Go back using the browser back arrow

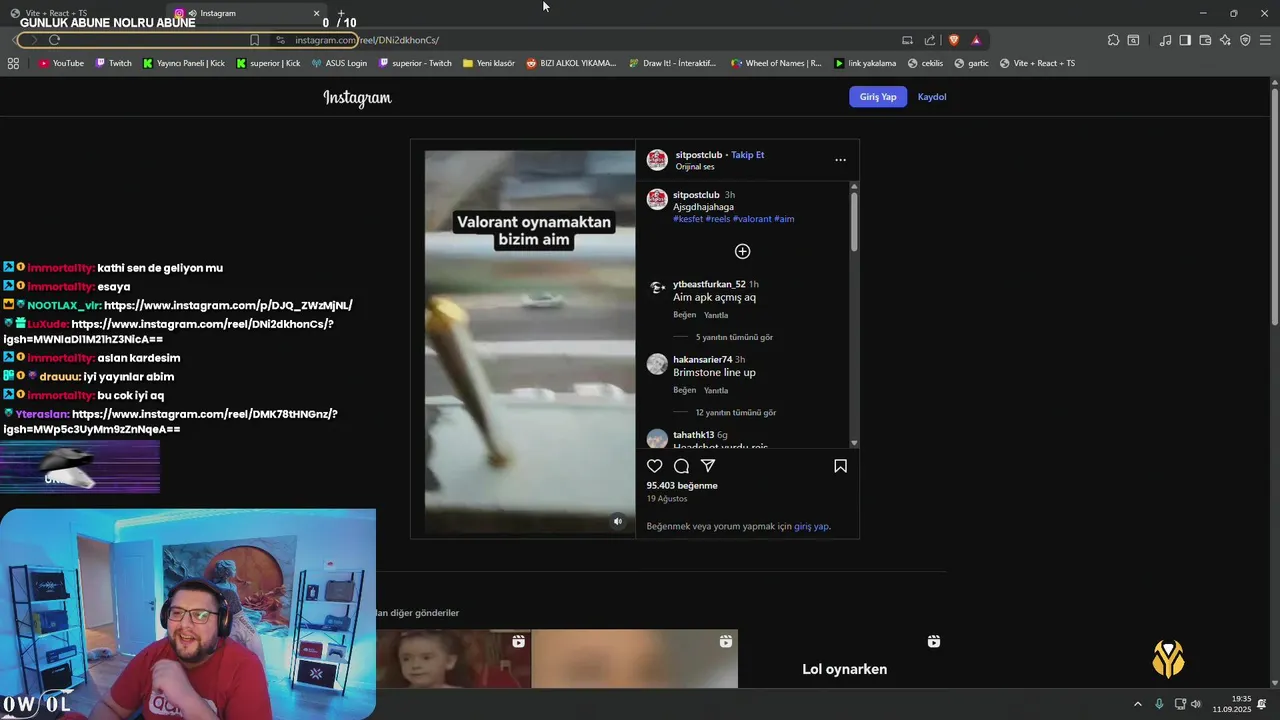[14, 40]
